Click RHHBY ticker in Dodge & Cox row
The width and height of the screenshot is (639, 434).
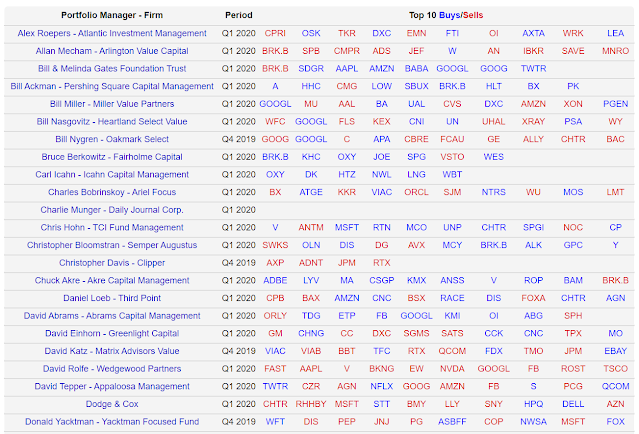click(311, 404)
